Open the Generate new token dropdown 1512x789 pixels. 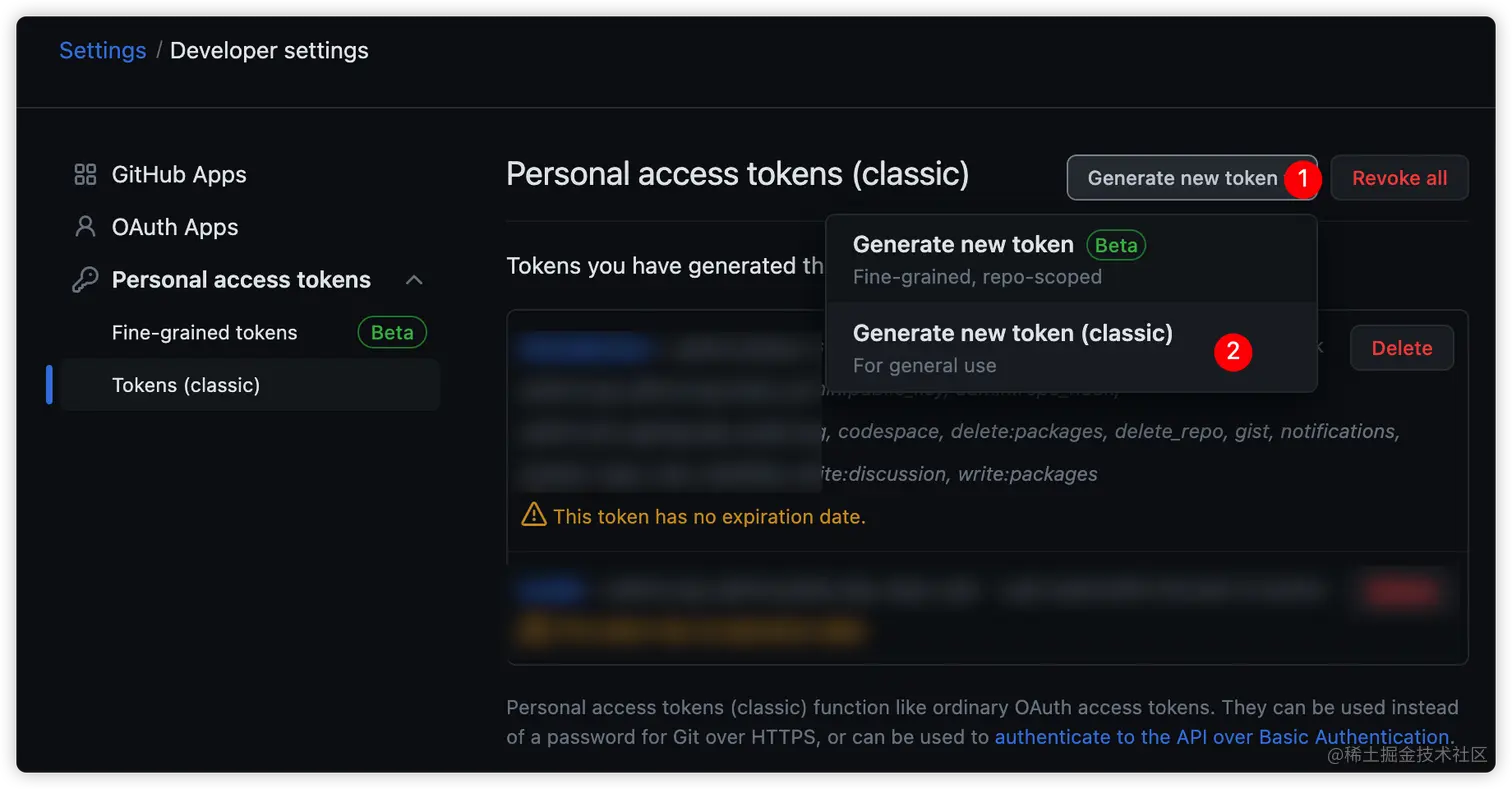point(1182,178)
